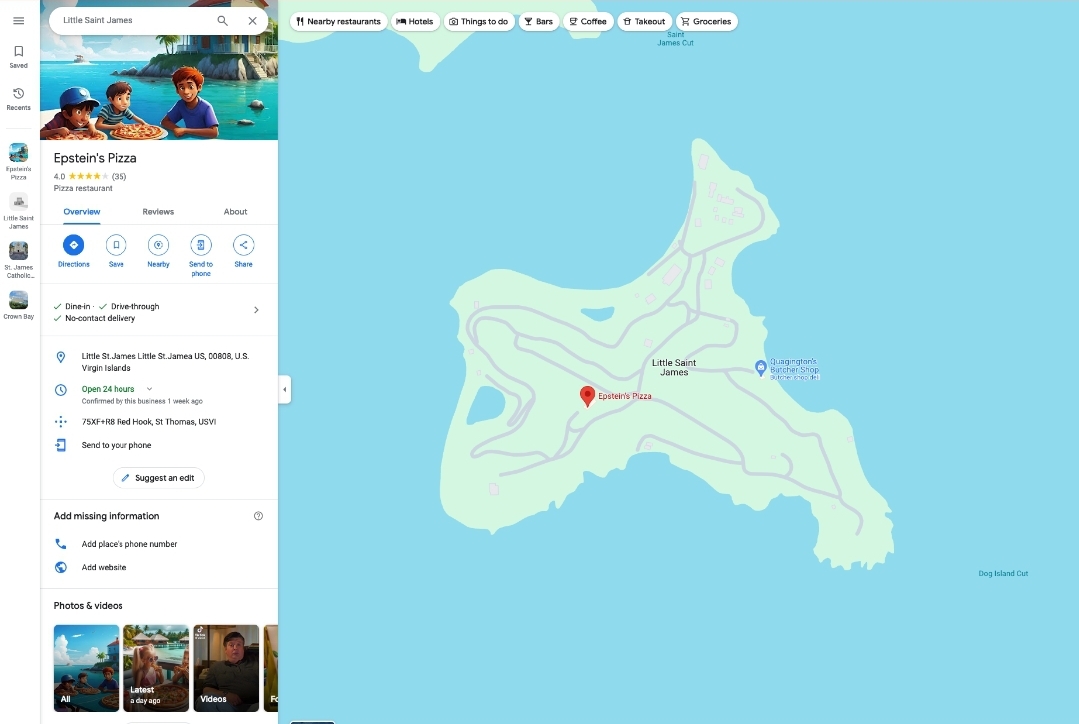This screenshot has width=1079, height=724.
Task: Select the Coffee chip
Action: click(588, 21)
